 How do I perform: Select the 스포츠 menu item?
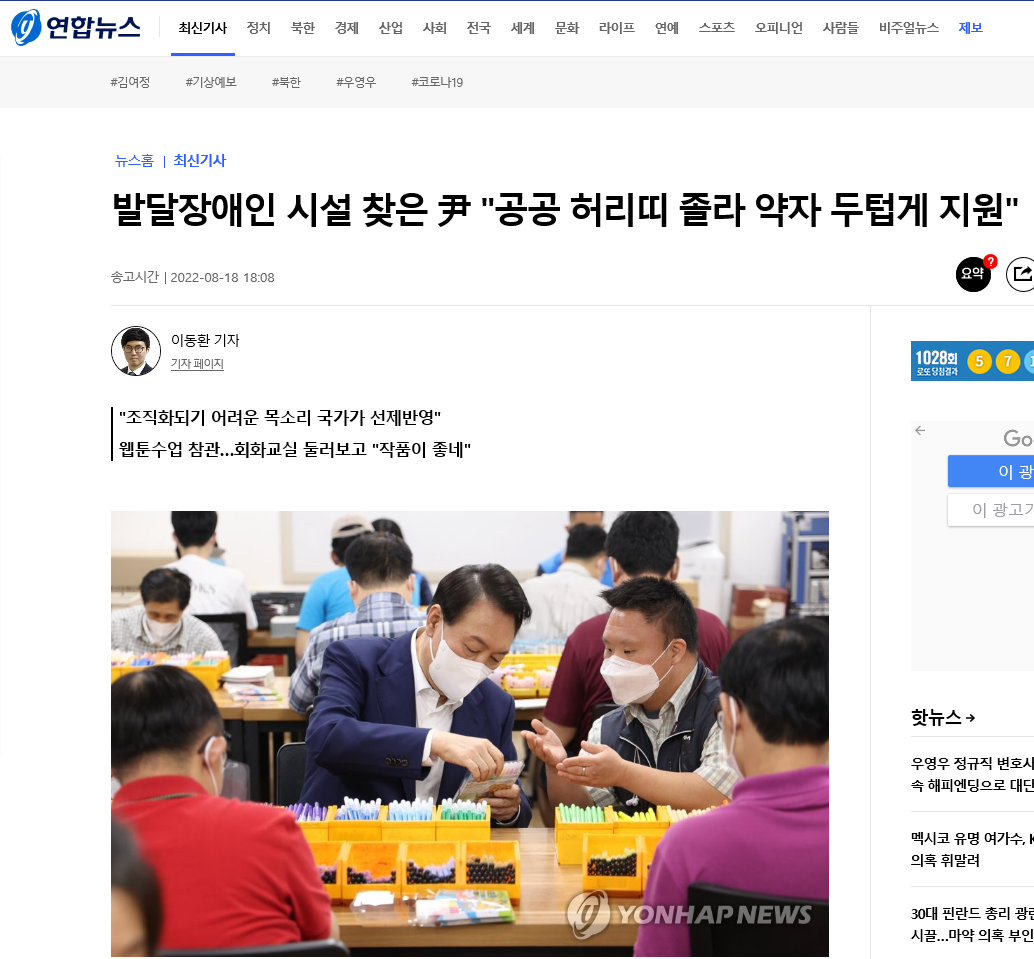(717, 28)
